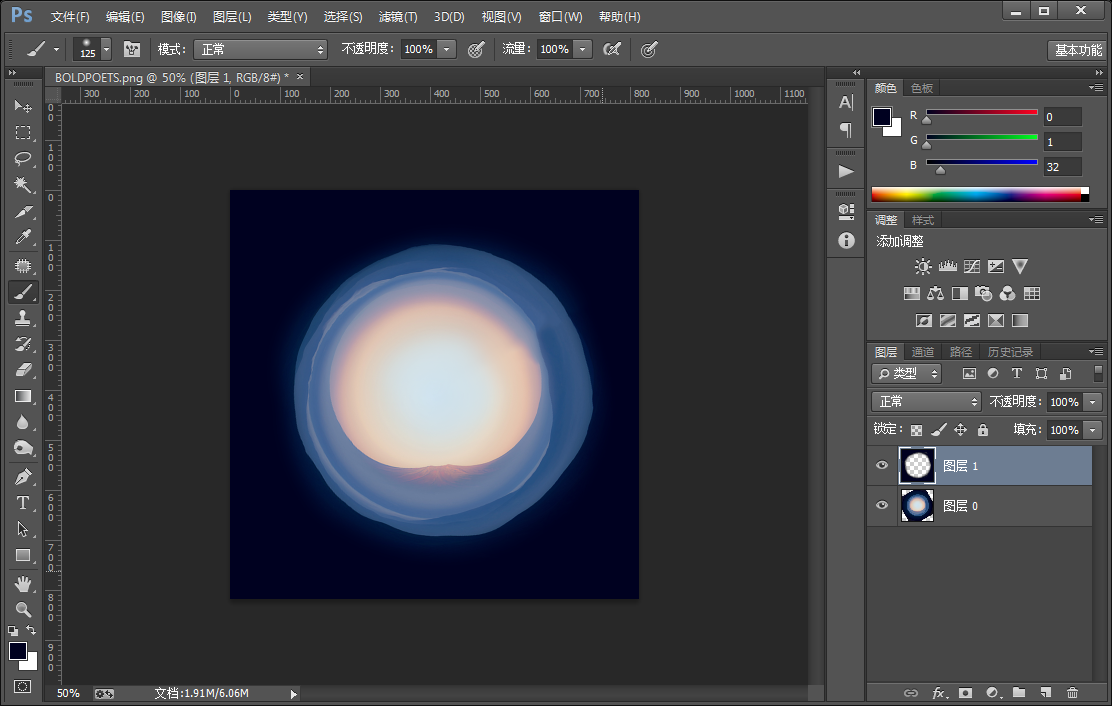Toggle lock transparent pixels
Screen dimensions: 1112x706
916,430
